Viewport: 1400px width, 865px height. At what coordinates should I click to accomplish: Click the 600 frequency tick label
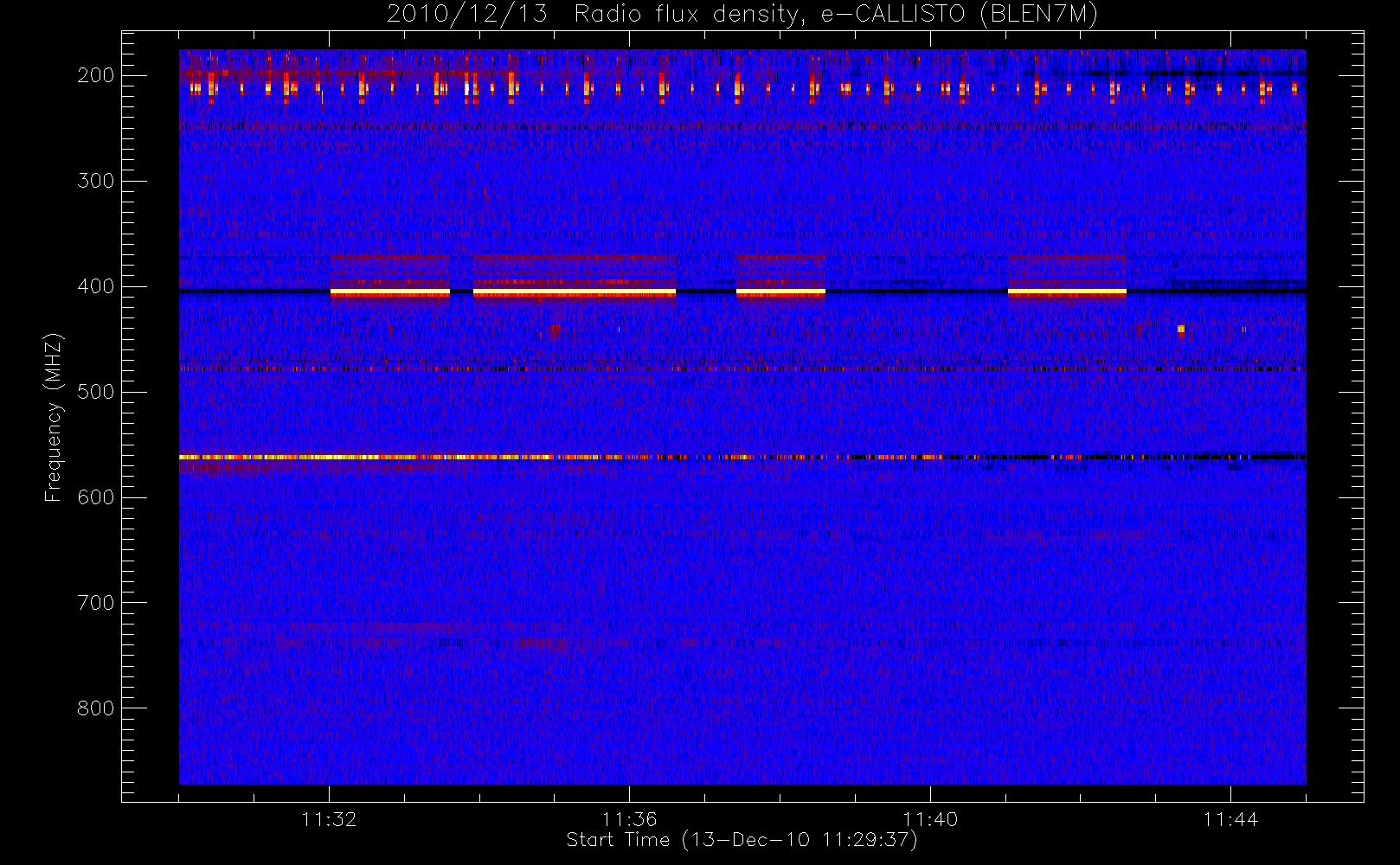pyautogui.click(x=96, y=497)
